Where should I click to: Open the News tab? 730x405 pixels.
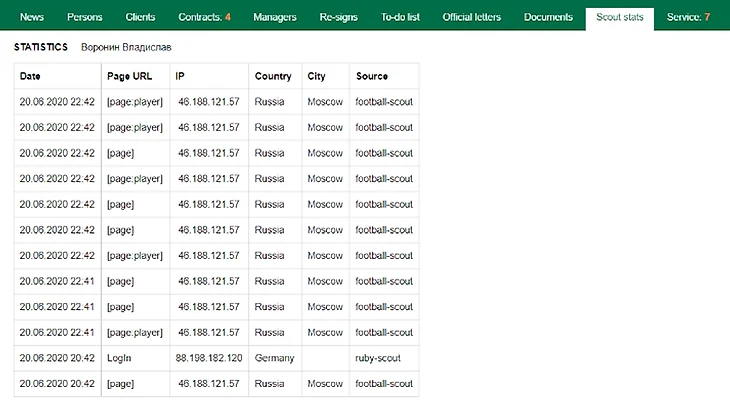32,17
